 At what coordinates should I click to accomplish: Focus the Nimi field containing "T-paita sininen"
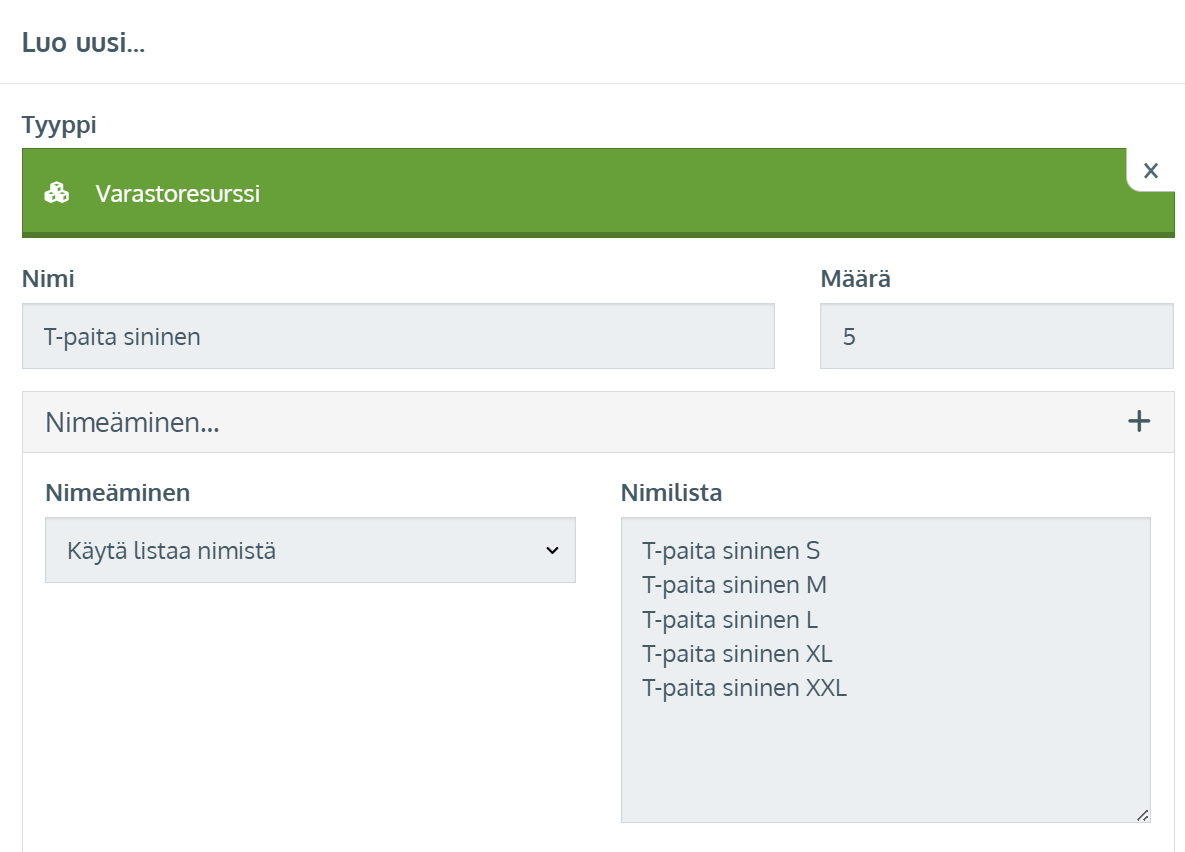coord(398,337)
